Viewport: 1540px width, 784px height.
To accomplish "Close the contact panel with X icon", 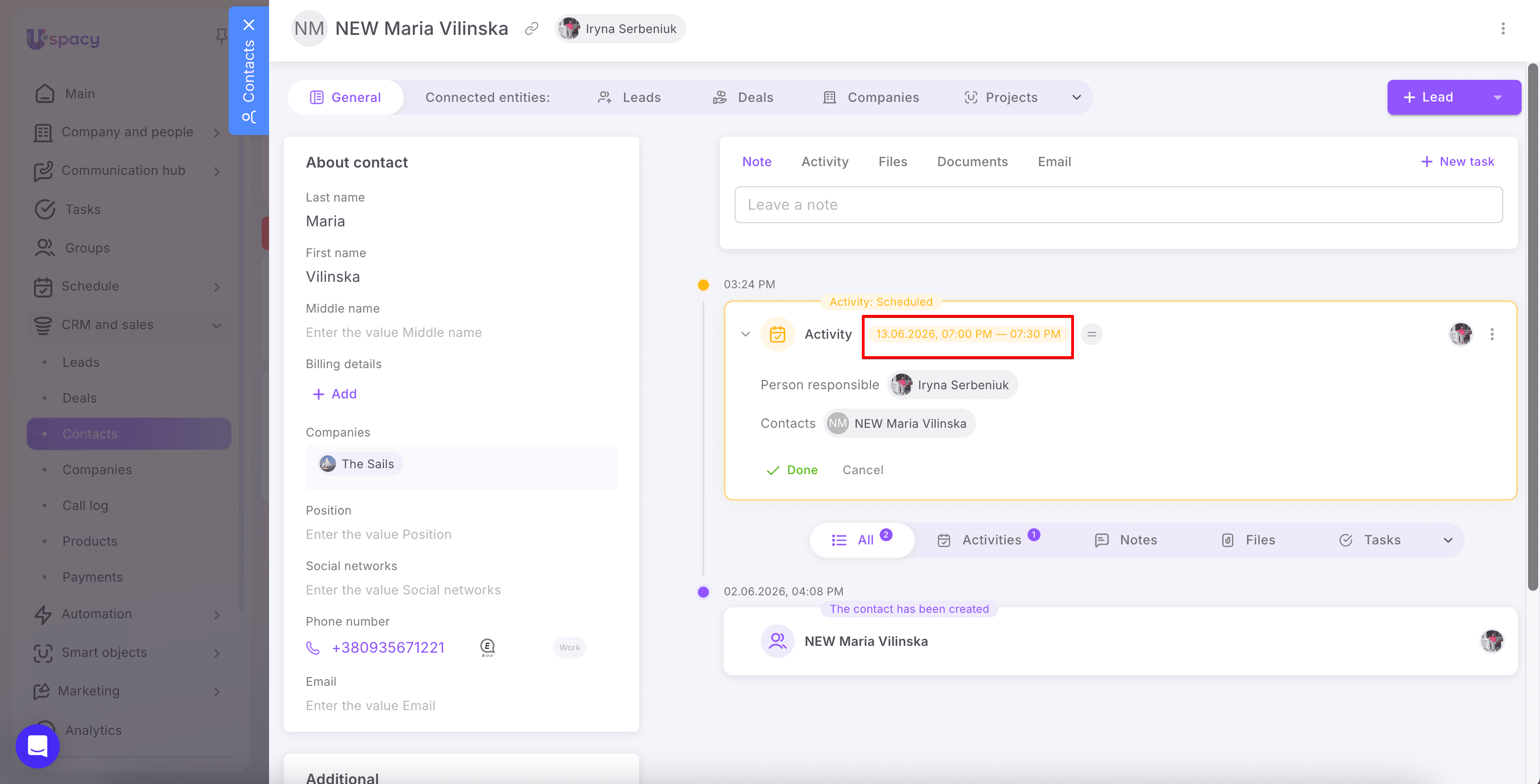I will [249, 24].
